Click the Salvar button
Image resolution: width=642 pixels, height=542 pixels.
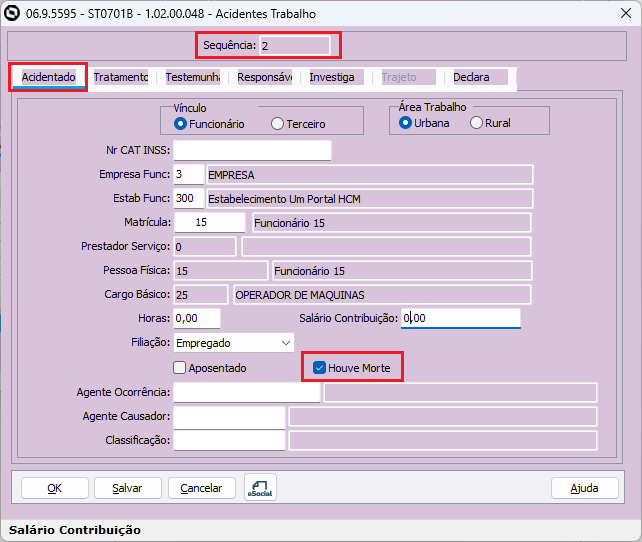(x=128, y=488)
